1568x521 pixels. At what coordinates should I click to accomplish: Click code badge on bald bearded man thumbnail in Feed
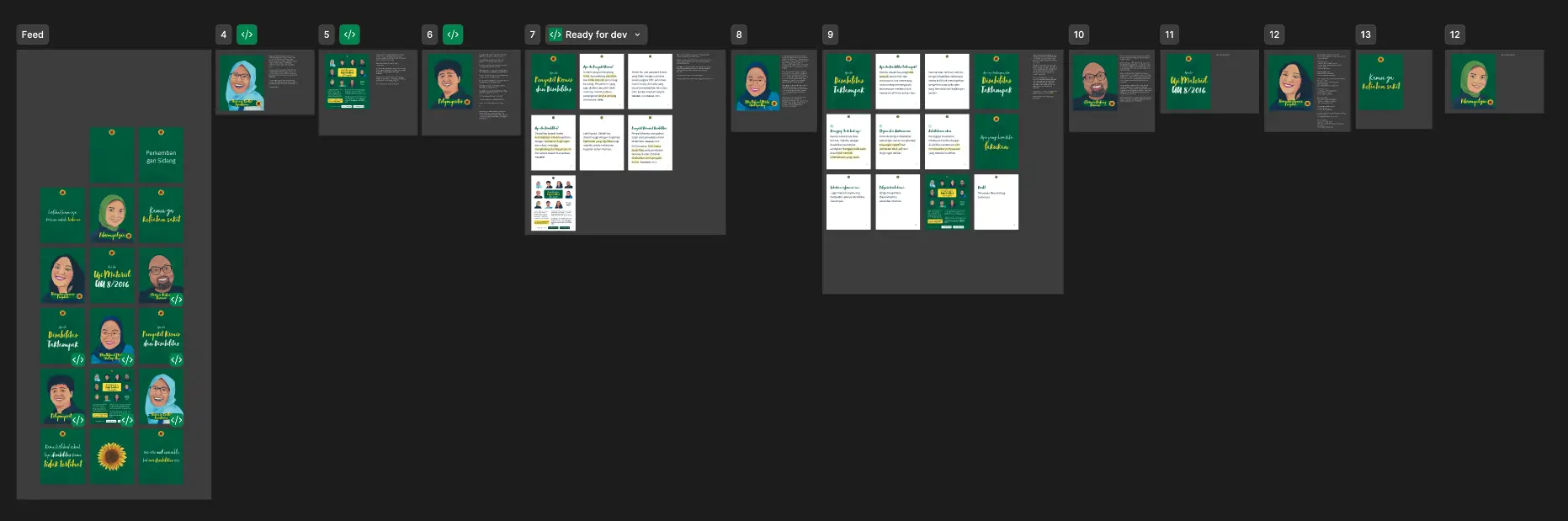point(176,299)
